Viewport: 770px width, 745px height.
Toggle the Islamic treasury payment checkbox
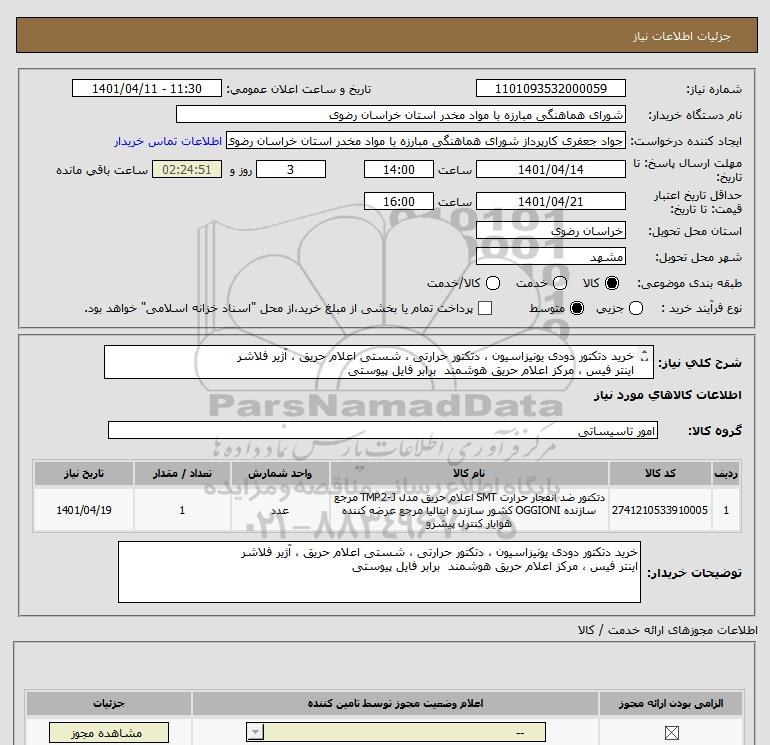pyautogui.click(x=485, y=308)
